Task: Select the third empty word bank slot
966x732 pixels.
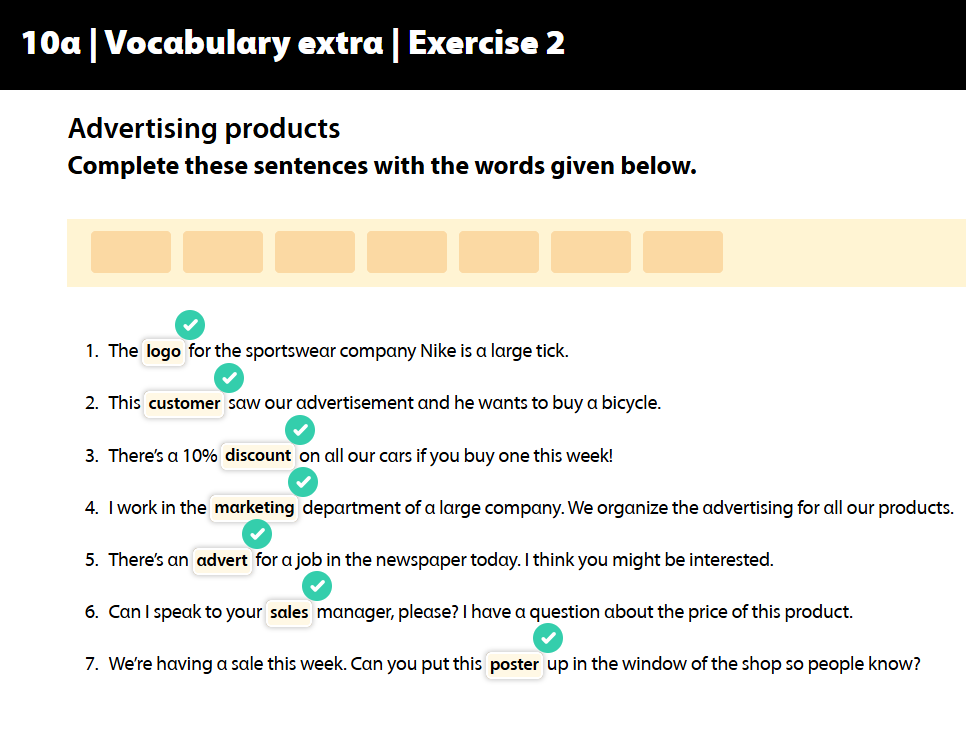Action: tap(315, 252)
